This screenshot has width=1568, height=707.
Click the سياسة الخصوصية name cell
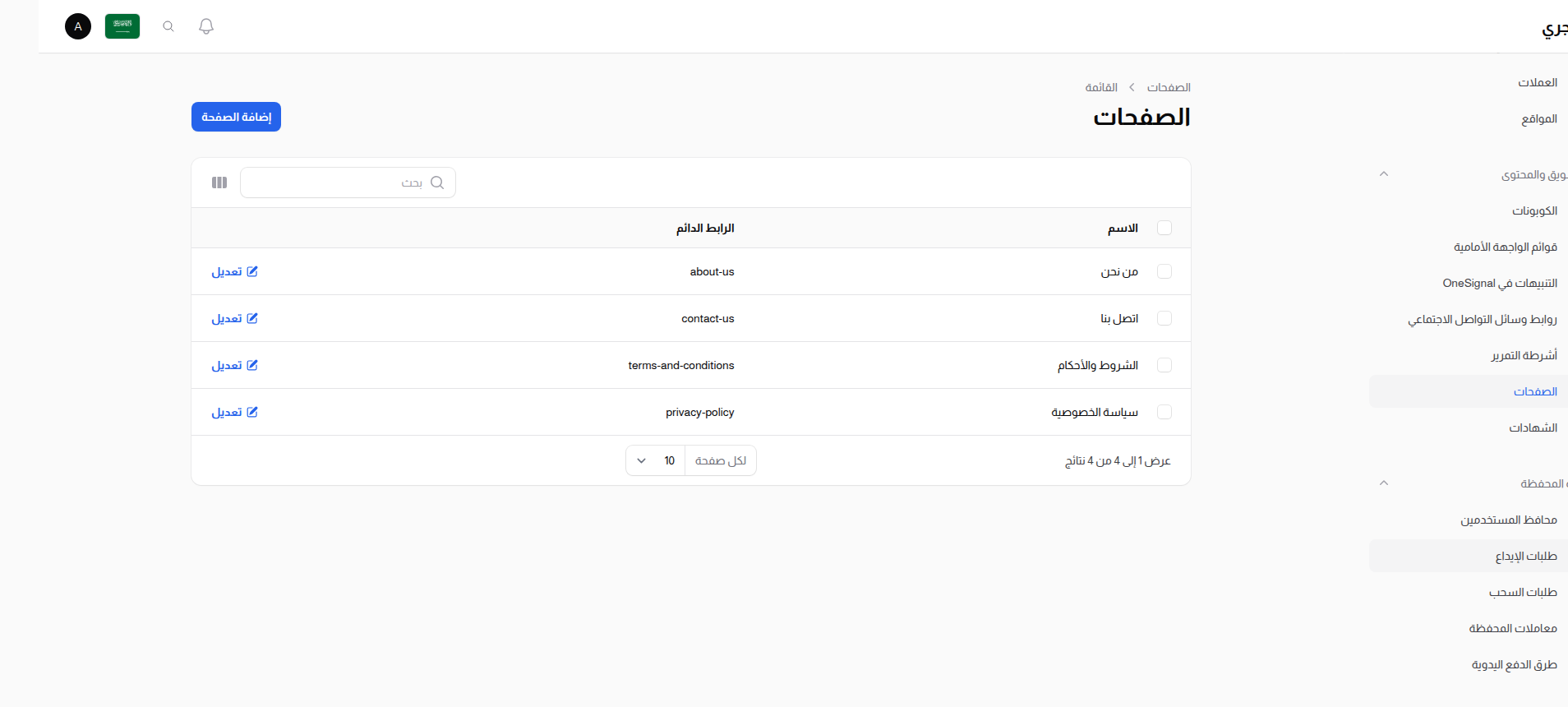tap(1095, 412)
